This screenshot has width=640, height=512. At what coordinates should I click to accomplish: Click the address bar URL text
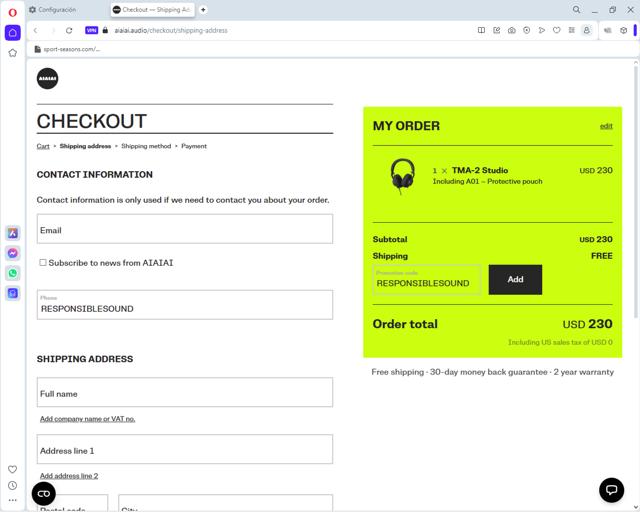(x=171, y=30)
